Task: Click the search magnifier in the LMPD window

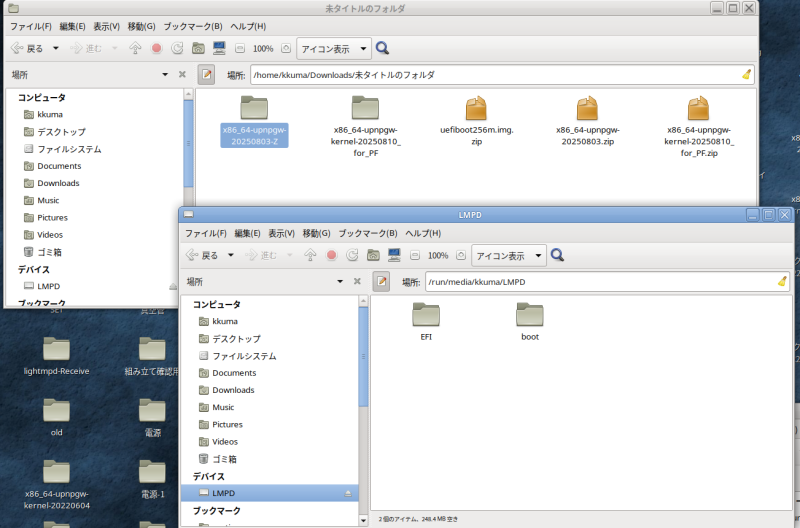Action: point(558,255)
